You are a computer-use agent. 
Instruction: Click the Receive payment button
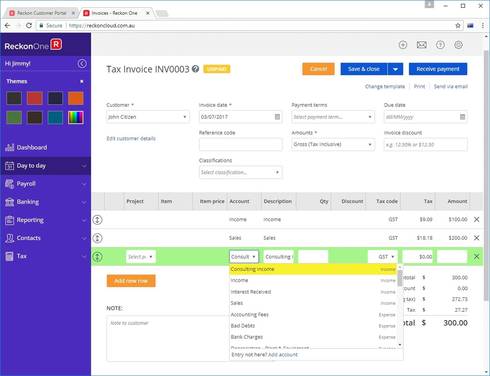point(438,69)
